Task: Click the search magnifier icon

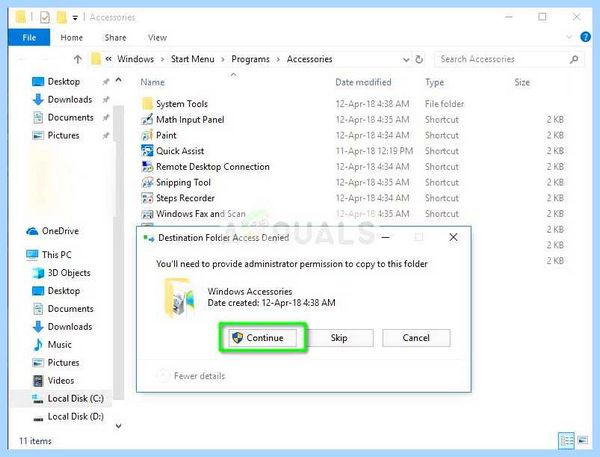Action: (574, 59)
